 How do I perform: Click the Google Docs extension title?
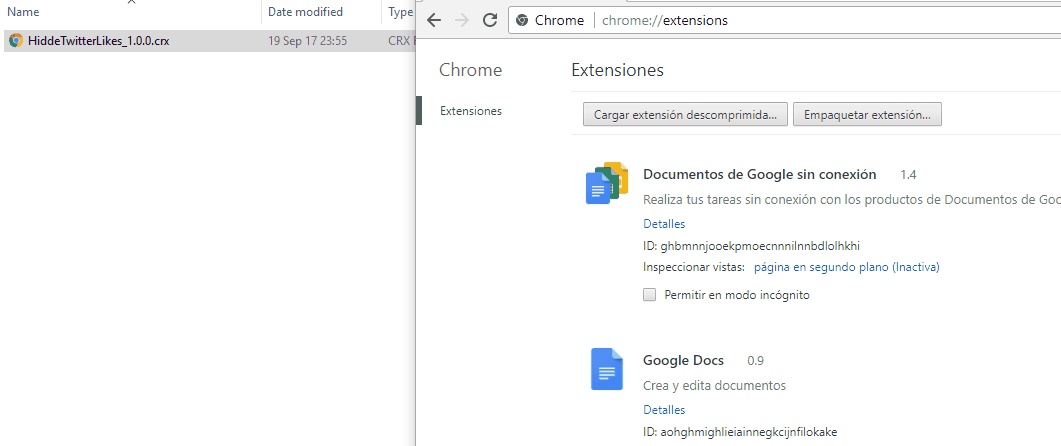[x=683, y=360]
